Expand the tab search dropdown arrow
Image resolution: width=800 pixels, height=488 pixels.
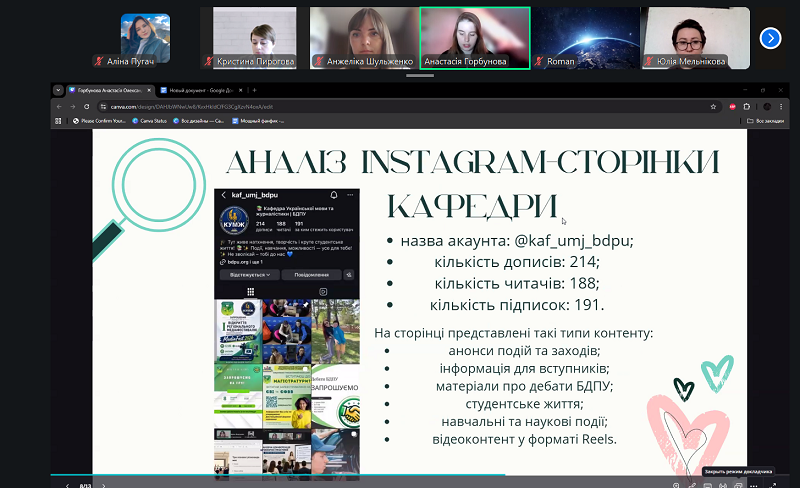[x=58, y=90]
